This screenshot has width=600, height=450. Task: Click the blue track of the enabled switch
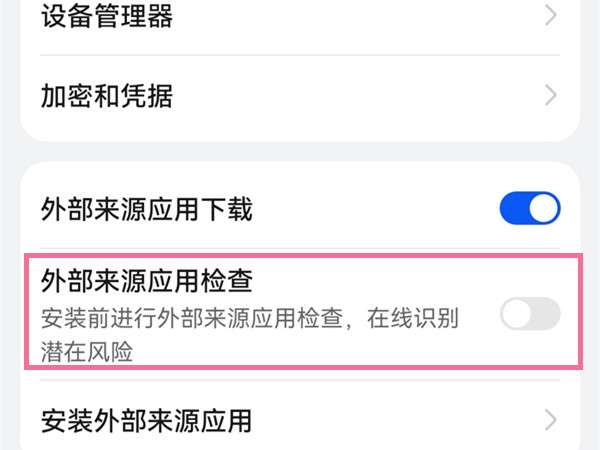point(513,209)
